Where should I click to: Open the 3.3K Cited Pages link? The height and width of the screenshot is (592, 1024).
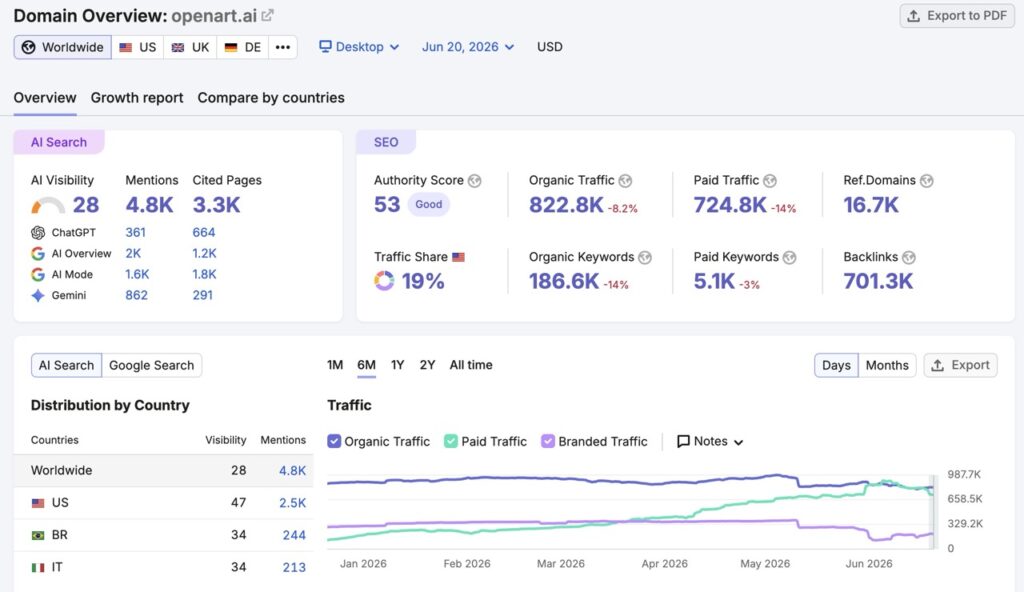click(216, 205)
